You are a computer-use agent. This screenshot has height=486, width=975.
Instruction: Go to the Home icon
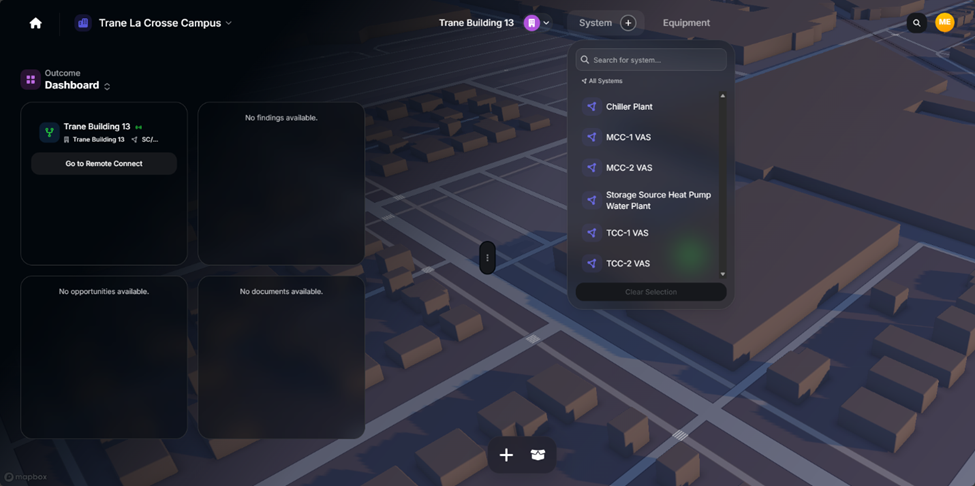coord(36,23)
